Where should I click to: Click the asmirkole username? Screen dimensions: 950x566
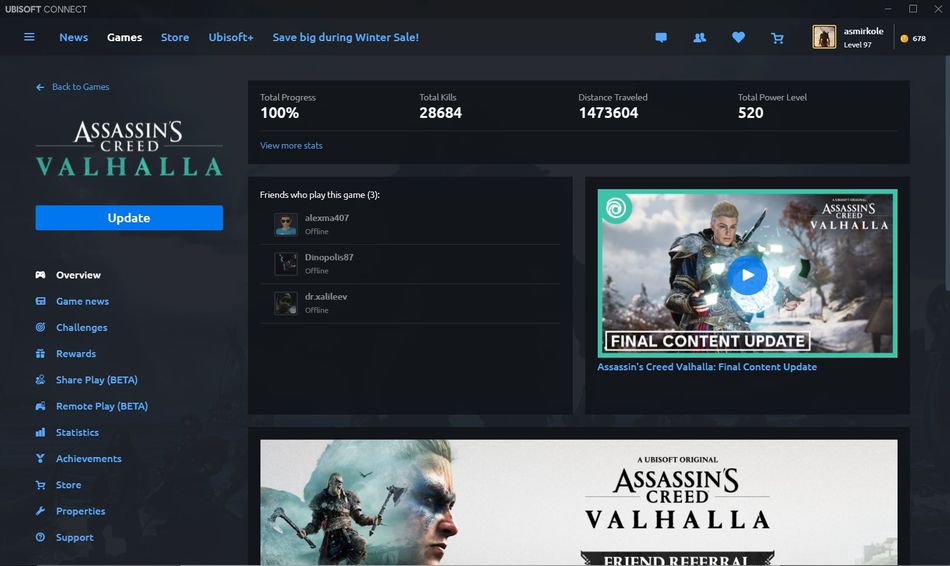tap(863, 31)
